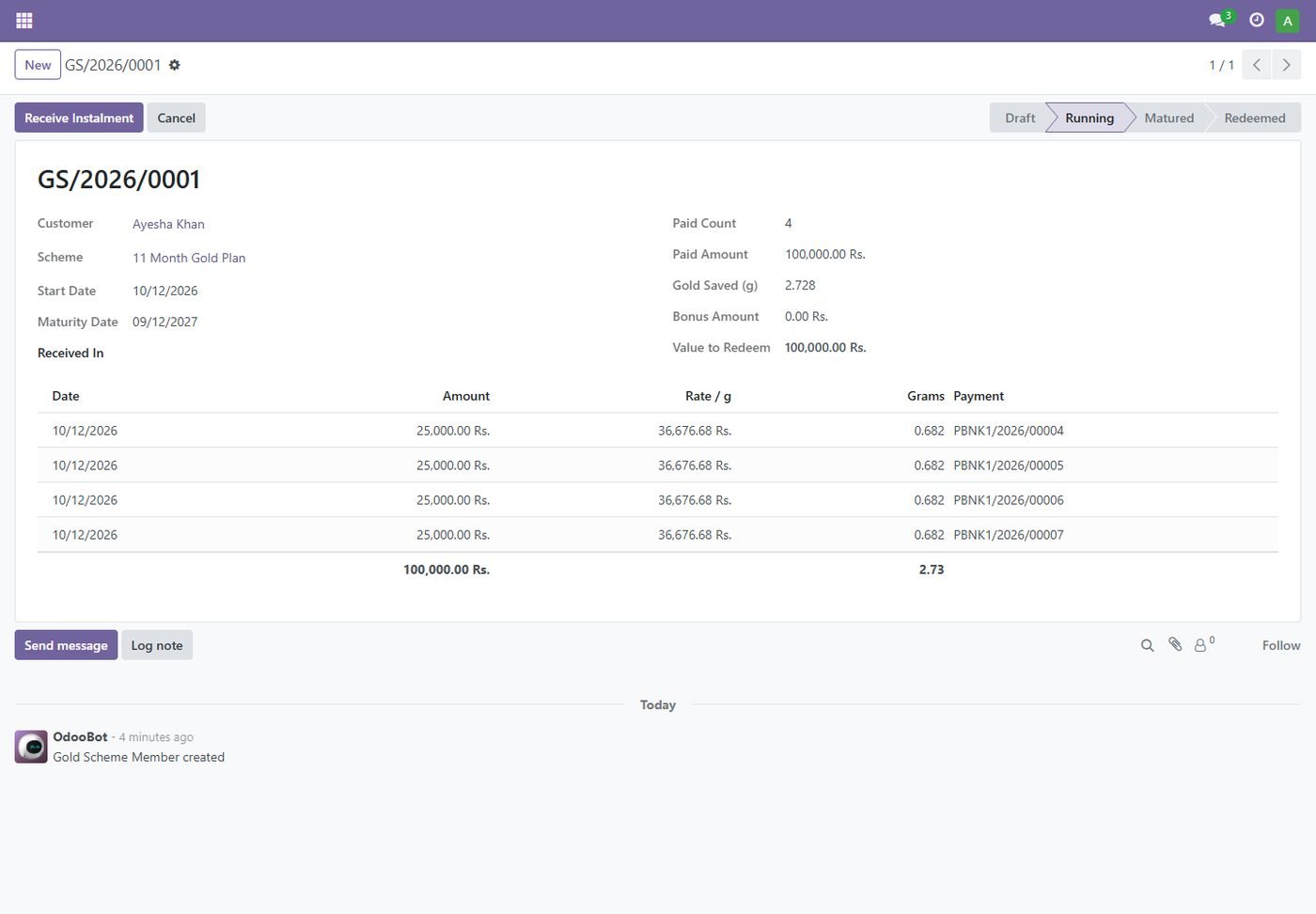
Task: Open the main apps grid menu
Action: tap(24, 20)
